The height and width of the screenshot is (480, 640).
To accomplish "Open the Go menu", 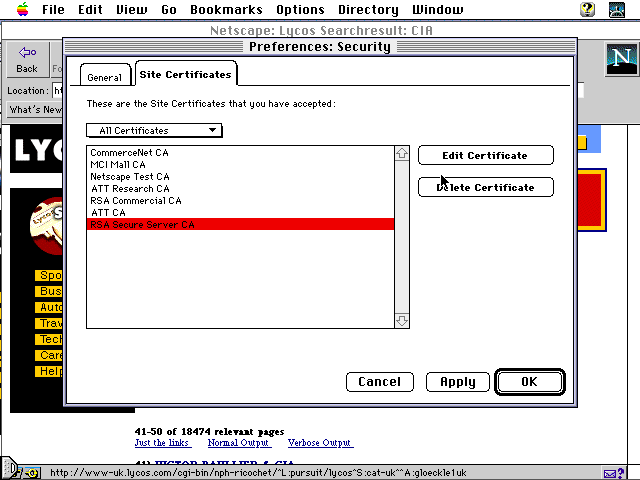I will (169, 9).
